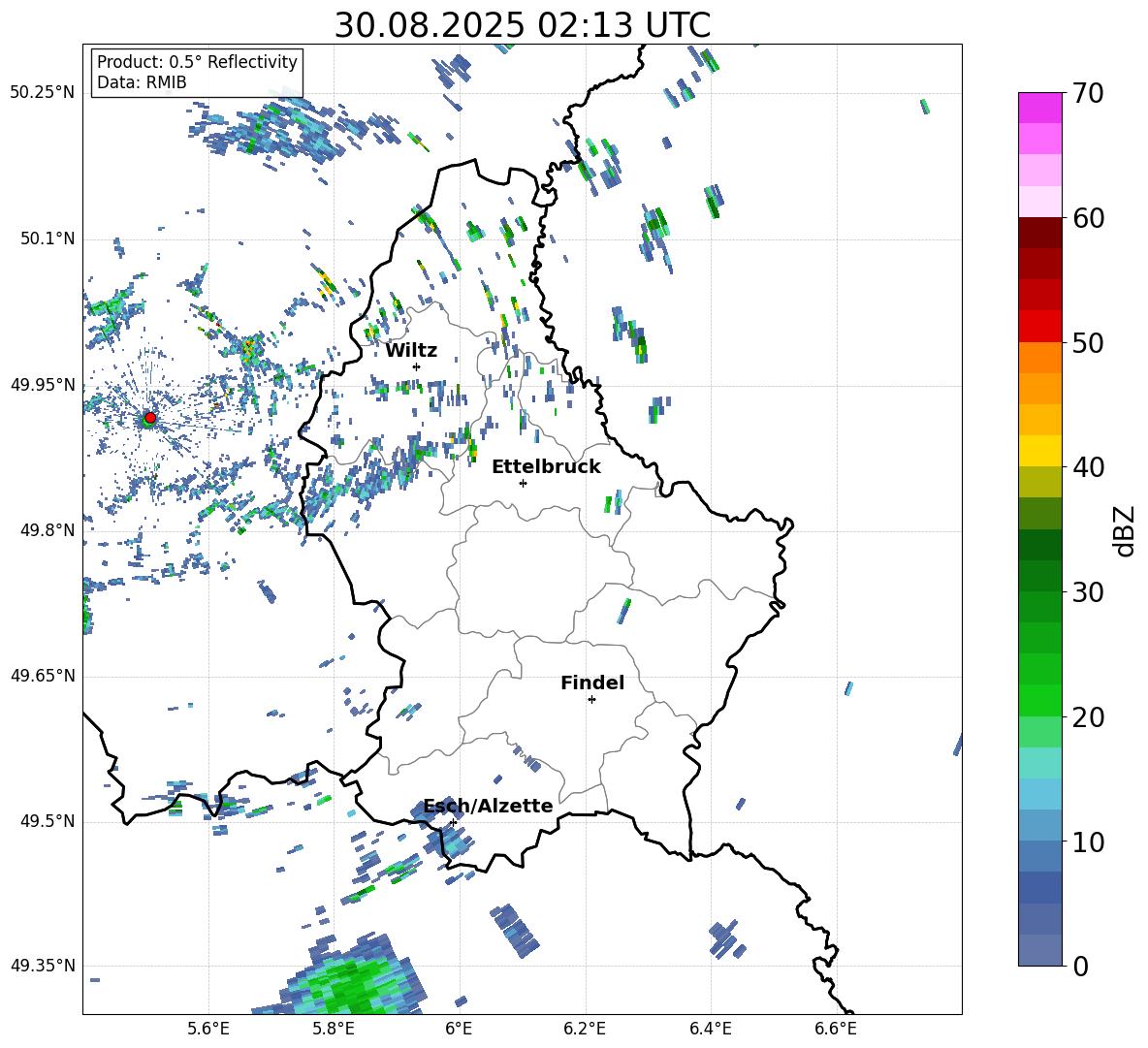
Task: Click the Wiltz city label
Action: tap(411, 351)
